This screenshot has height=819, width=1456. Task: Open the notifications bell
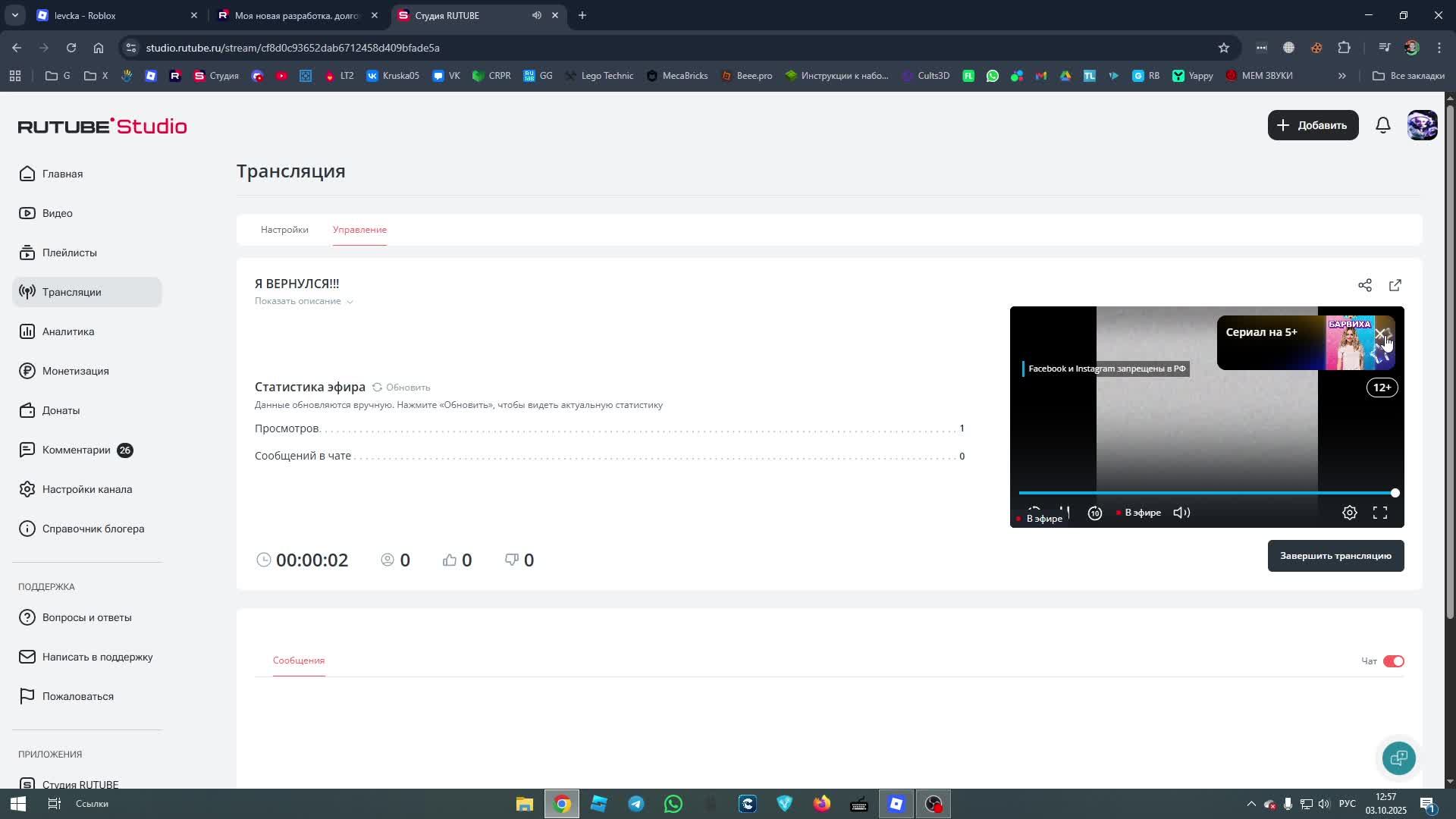1383,125
